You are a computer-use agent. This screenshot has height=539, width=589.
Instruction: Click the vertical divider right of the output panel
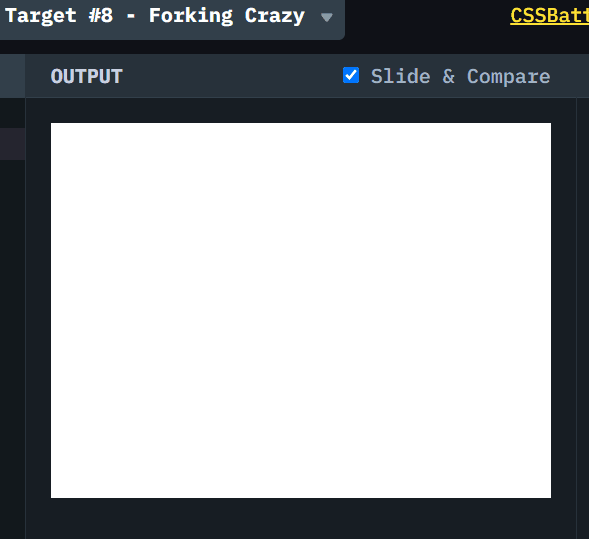(x=576, y=319)
